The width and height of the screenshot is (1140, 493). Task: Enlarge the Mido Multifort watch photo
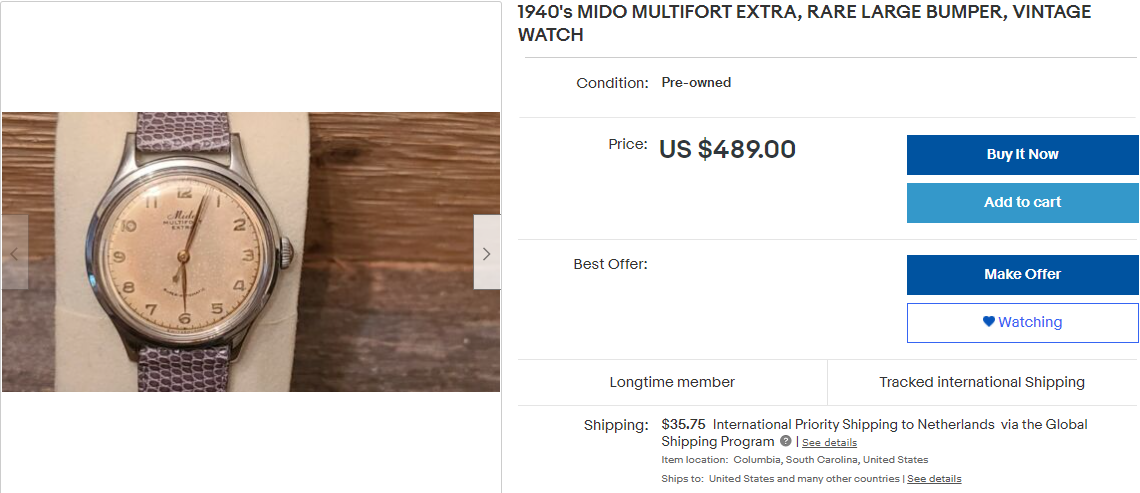[x=250, y=252]
